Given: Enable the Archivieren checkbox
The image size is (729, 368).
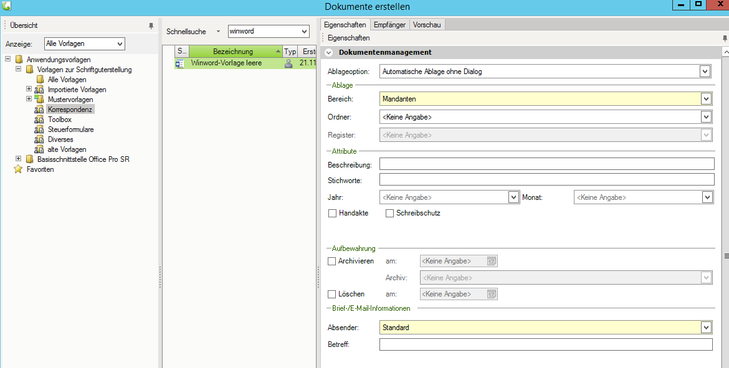Looking at the screenshot, I should tap(332, 261).
